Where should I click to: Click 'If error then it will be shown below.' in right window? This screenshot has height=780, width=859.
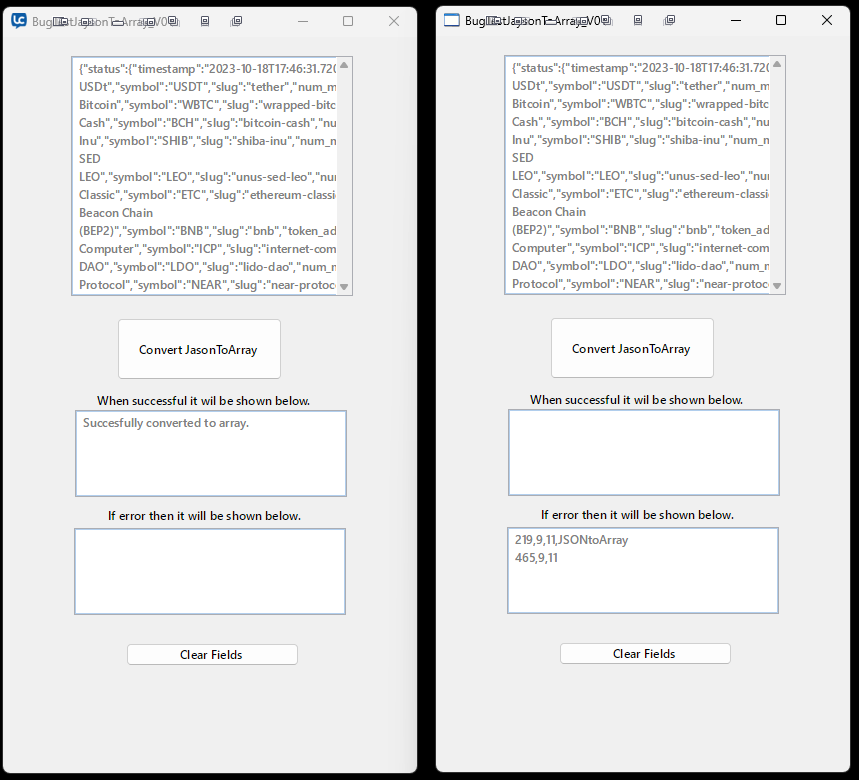tap(637, 515)
